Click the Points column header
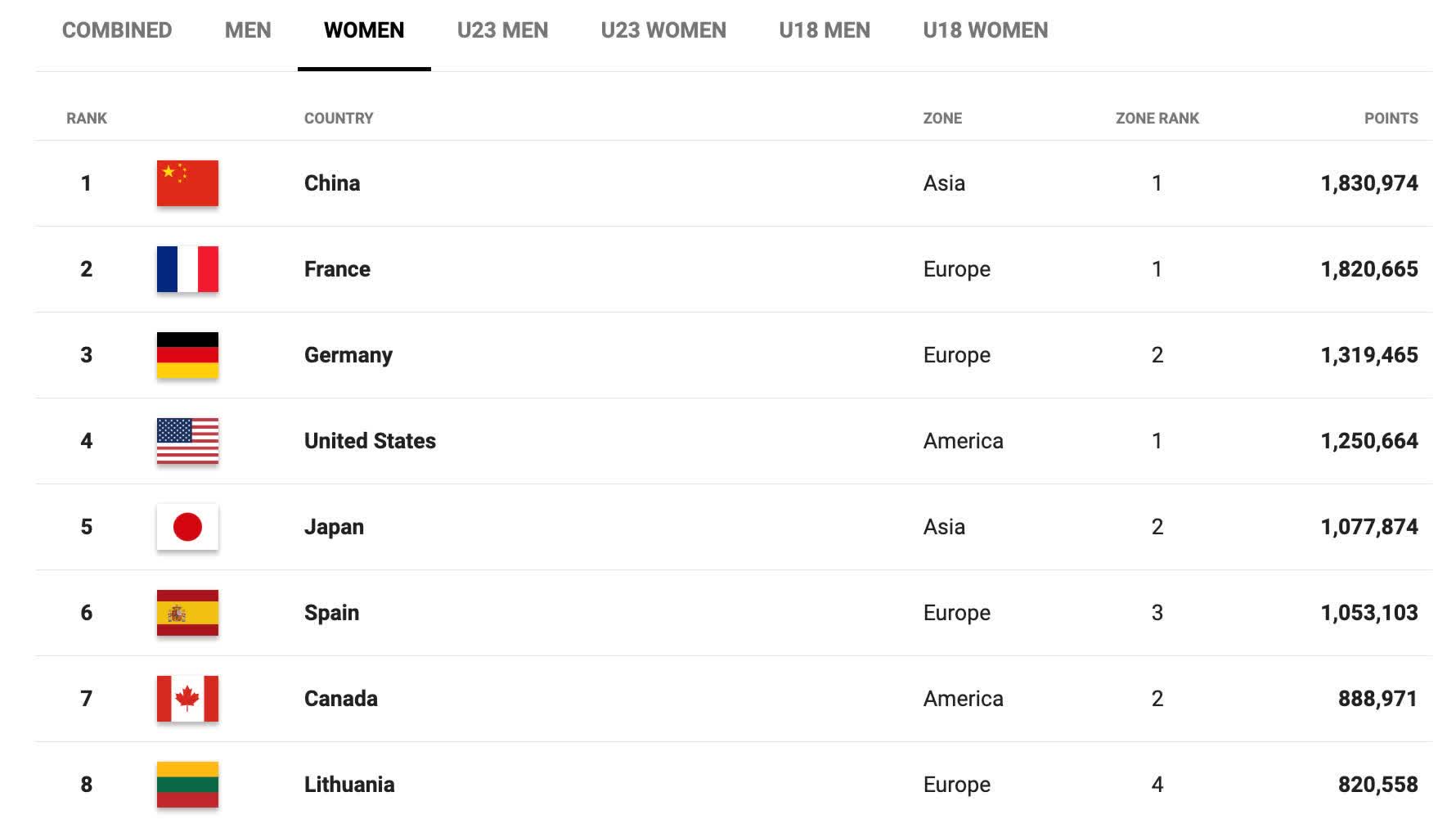The height and width of the screenshot is (819, 1456). (x=1391, y=119)
